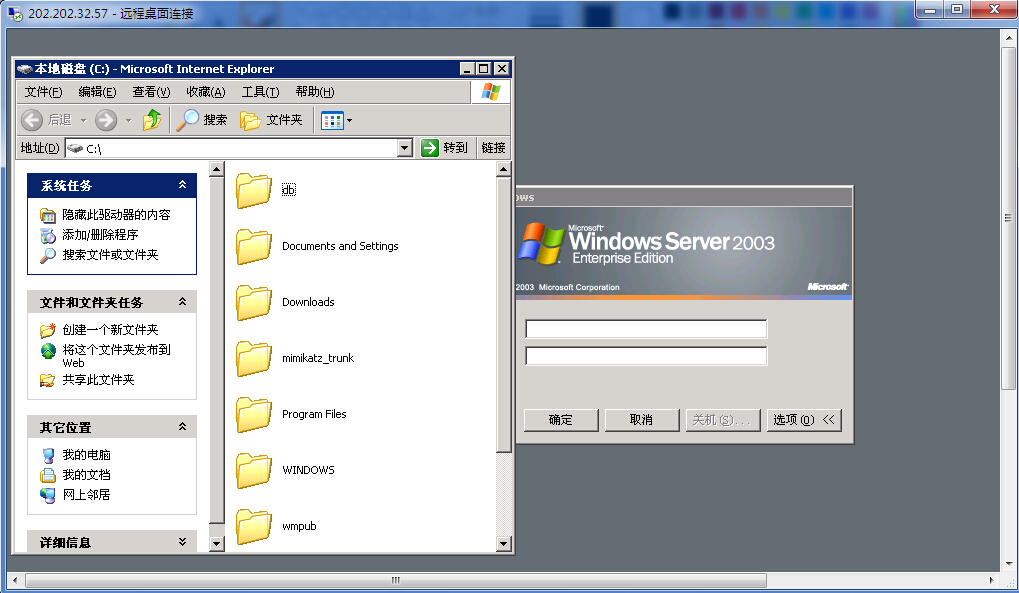This screenshot has height=593, width=1019.
Task: Open the Tools (工具) menu
Action: (x=261, y=92)
